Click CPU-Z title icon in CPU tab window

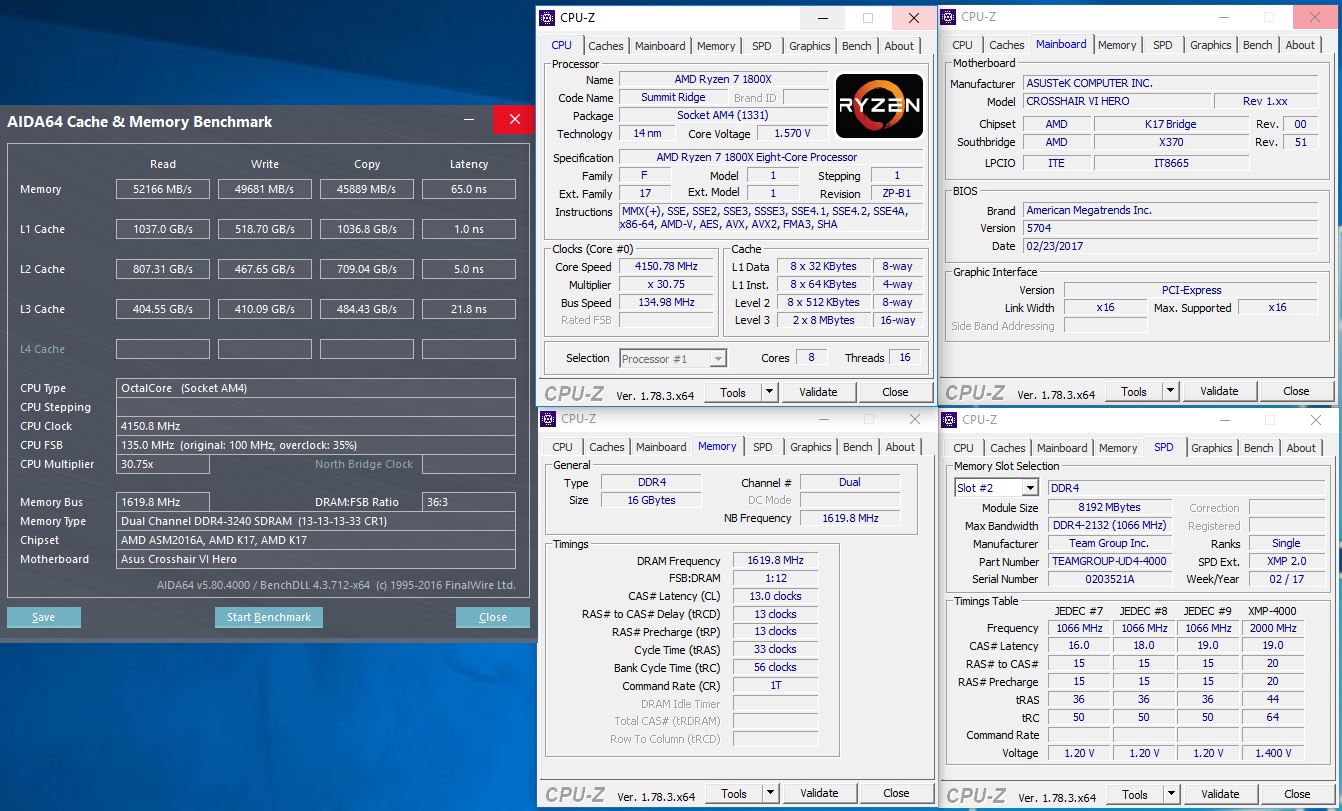coord(546,17)
